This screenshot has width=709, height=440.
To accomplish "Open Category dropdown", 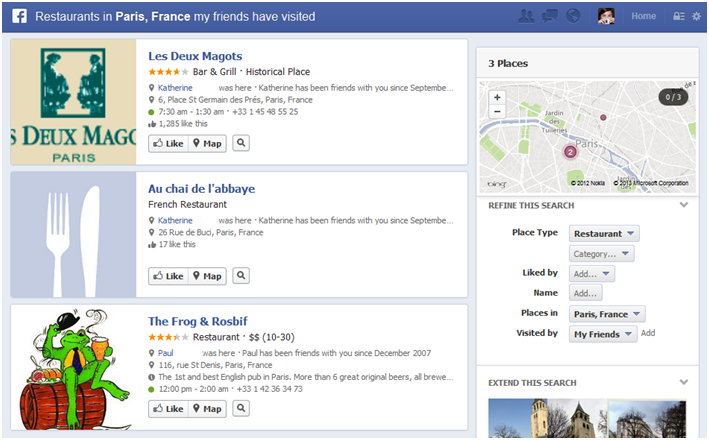I will (601, 254).
